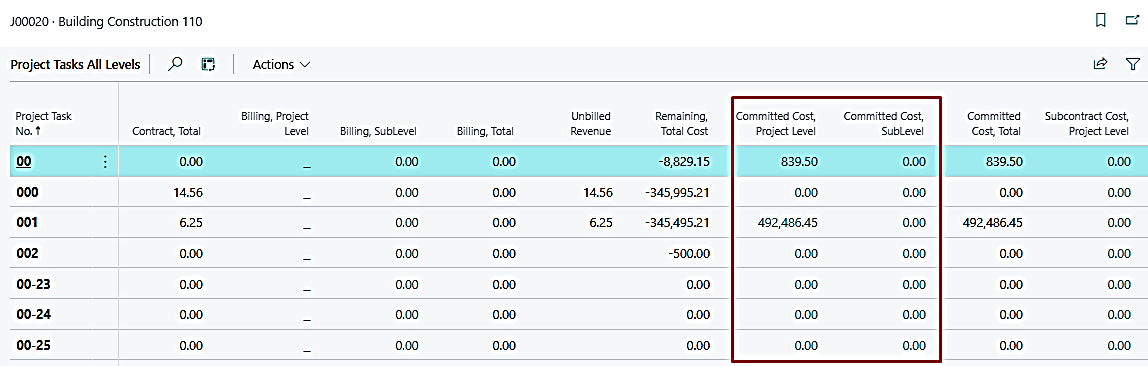Viewport: 1148px width, 366px height.
Task: Click remaining cost -345,995.21
Action: coord(677,193)
